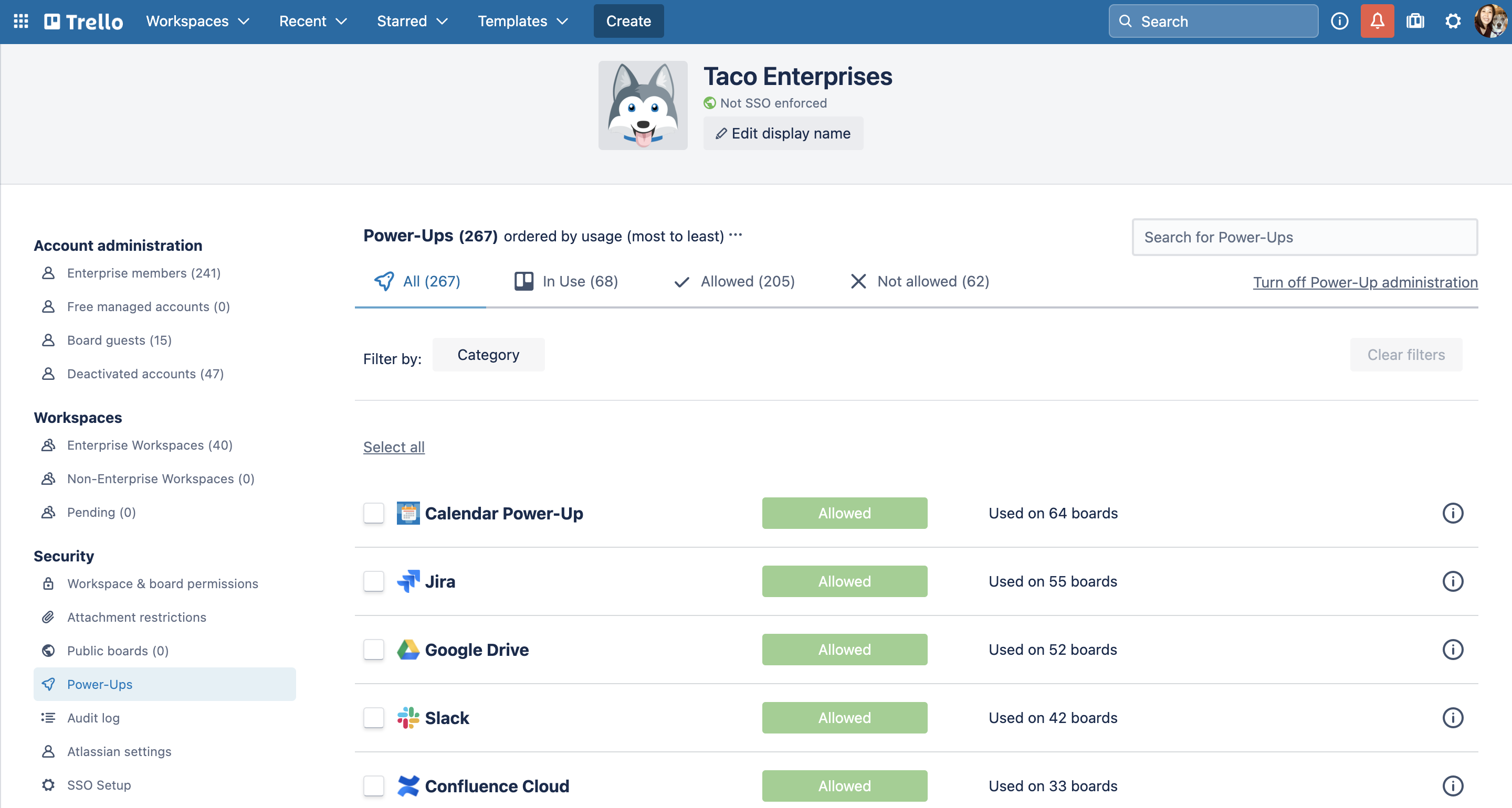Click the Trello camera/workspace icon
This screenshot has width=1512, height=808.
[1415, 20]
